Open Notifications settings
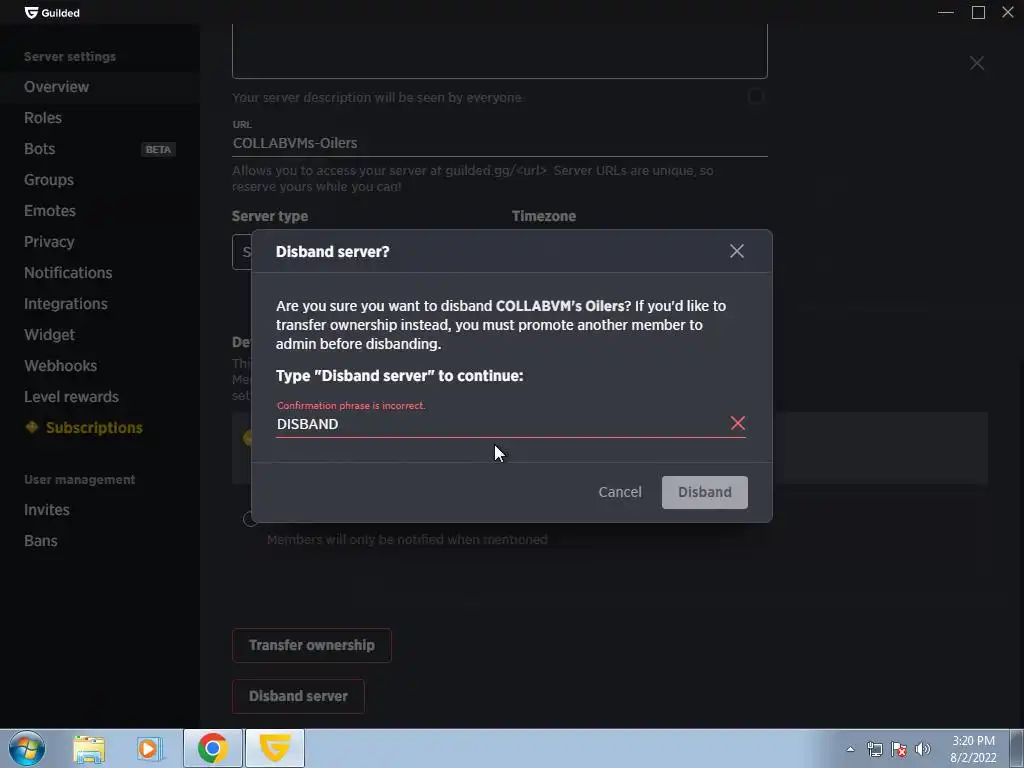Viewport: 1024px width, 768px height. pos(68,273)
